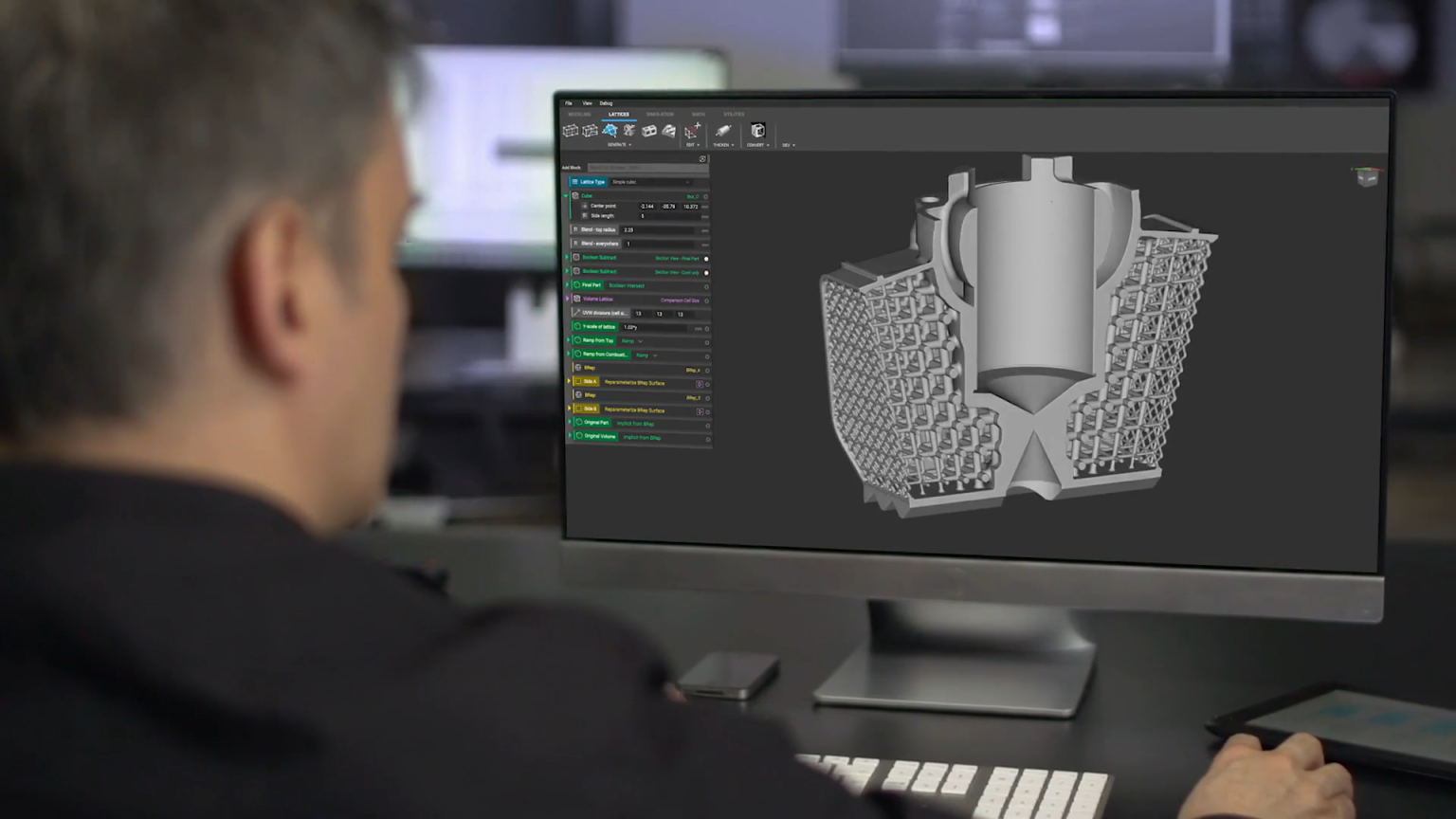Edit the Blend - top radius value 2.25

point(630,229)
